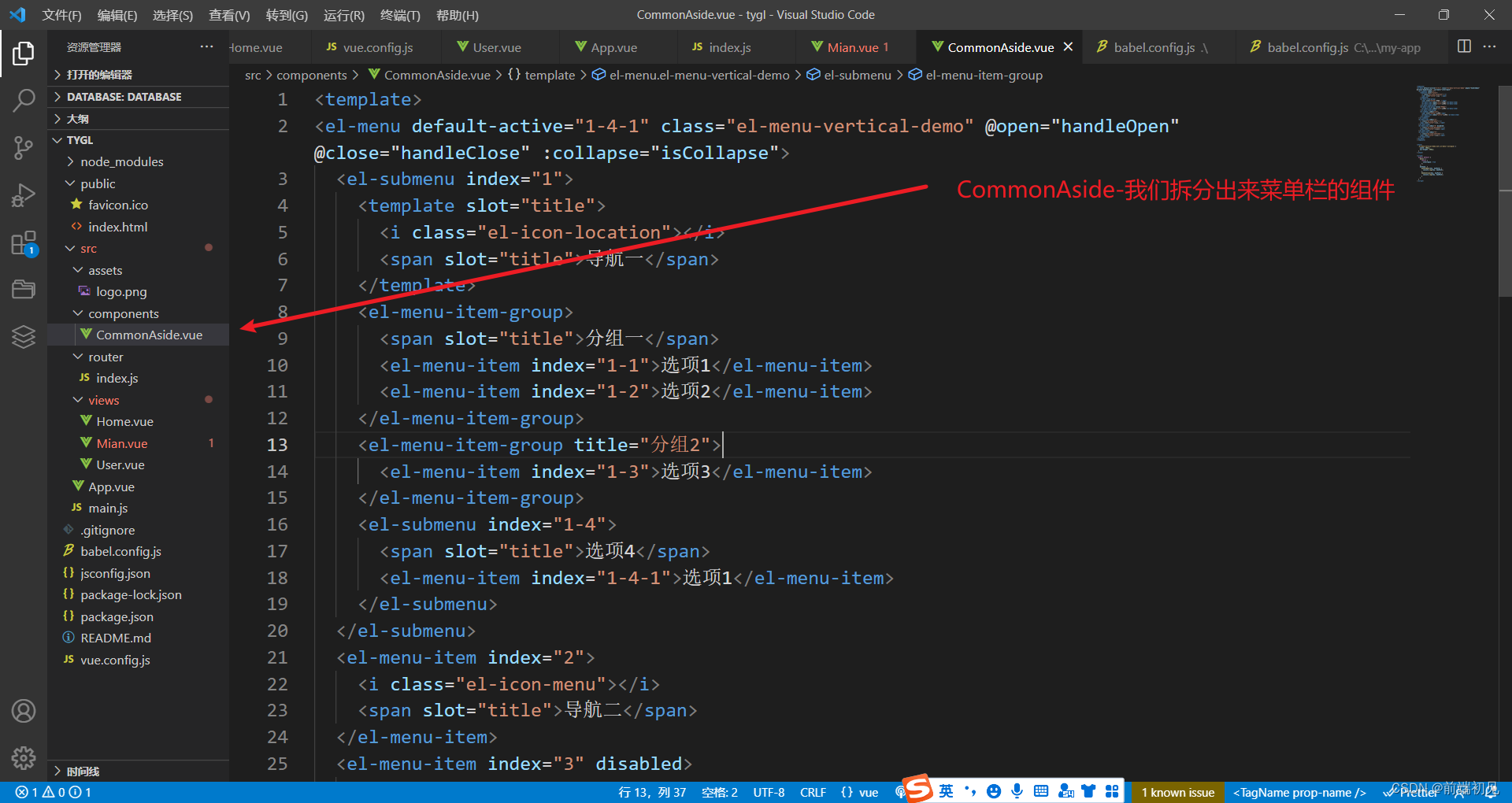
Task: Open more editor actions ellipsis
Action: coord(1489,46)
